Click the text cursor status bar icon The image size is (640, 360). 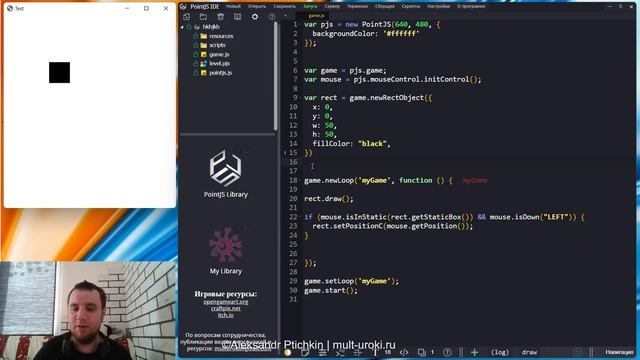[375, 352]
